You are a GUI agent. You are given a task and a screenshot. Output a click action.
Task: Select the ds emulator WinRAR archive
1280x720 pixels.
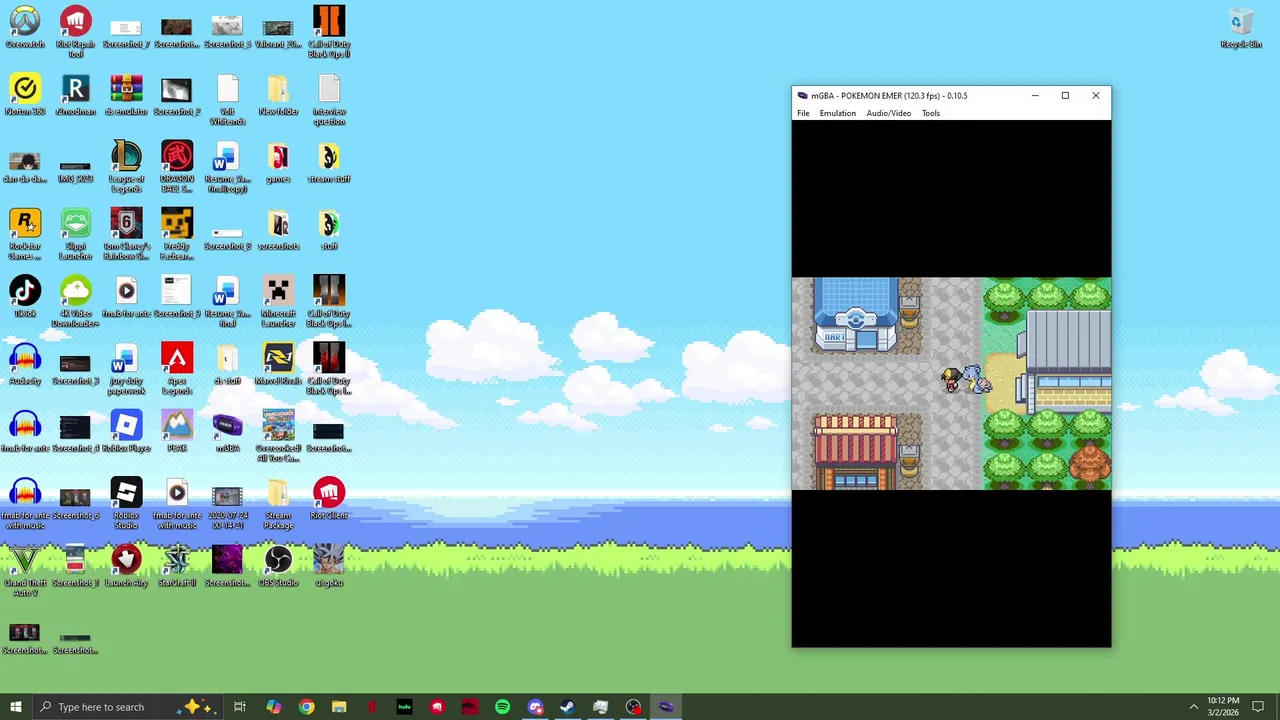[x=126, y=96]
